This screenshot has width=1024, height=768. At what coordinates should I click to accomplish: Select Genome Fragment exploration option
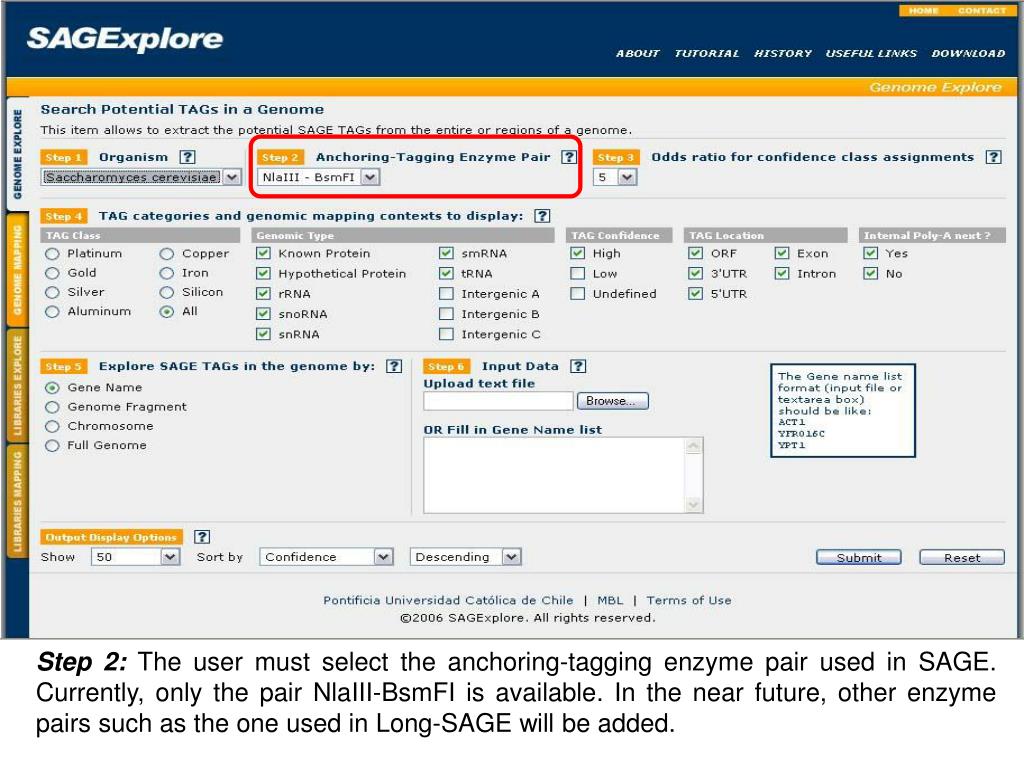[x=52, y=407]
